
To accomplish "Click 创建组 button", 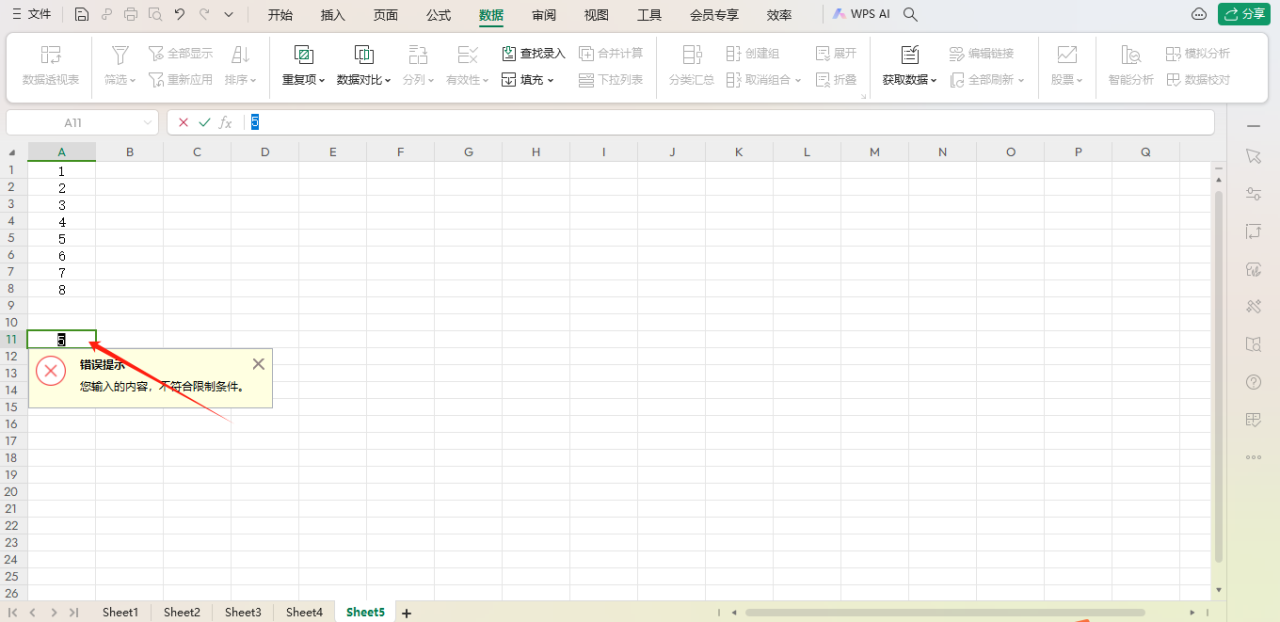I will (753, 53).
